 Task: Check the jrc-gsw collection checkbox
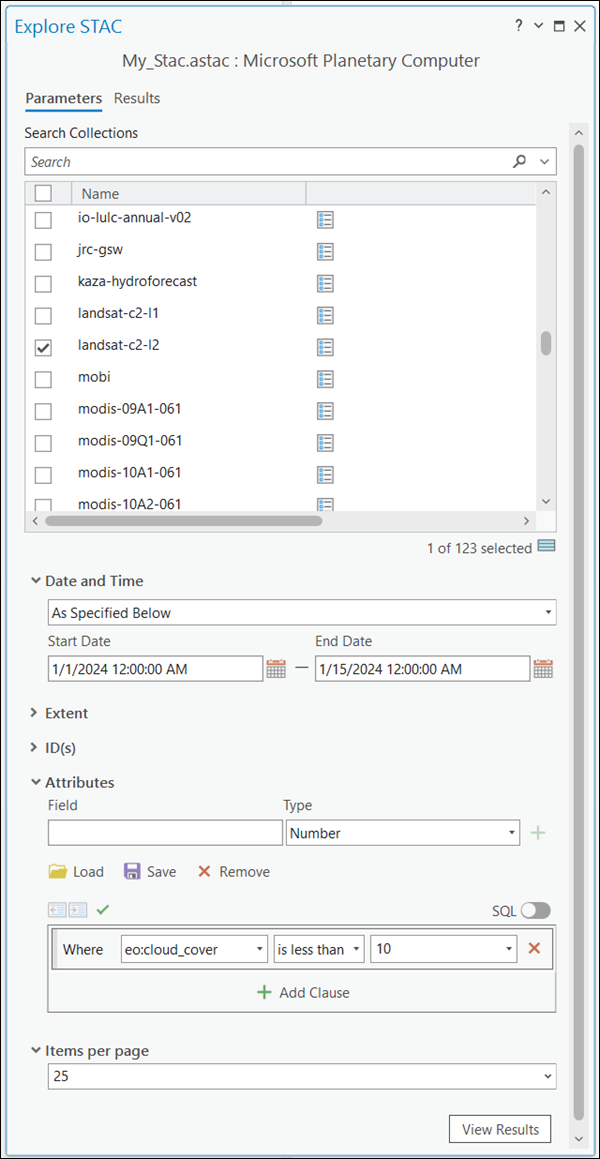tap(43, 251)
